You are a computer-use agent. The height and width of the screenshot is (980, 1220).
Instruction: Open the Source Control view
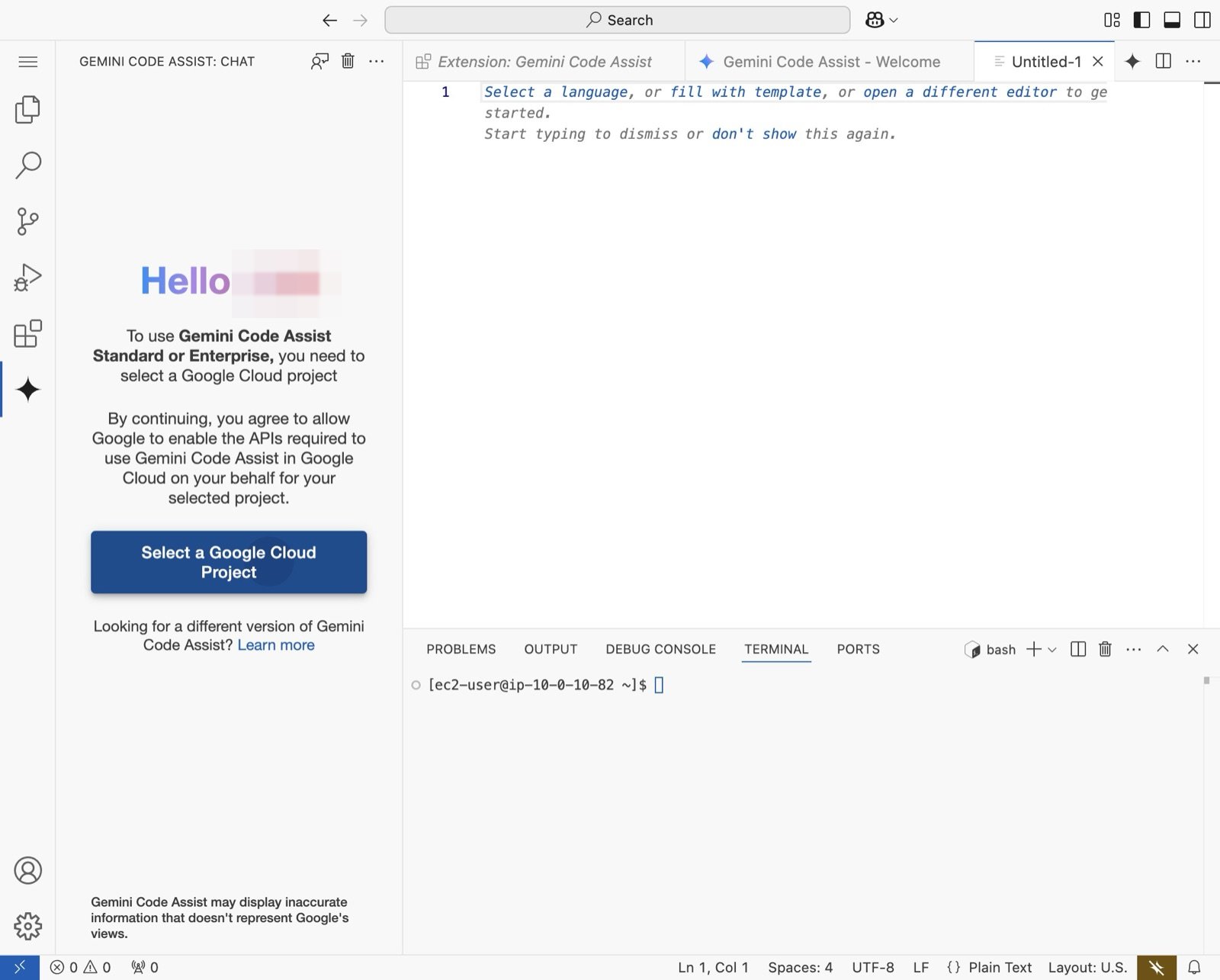27,221
